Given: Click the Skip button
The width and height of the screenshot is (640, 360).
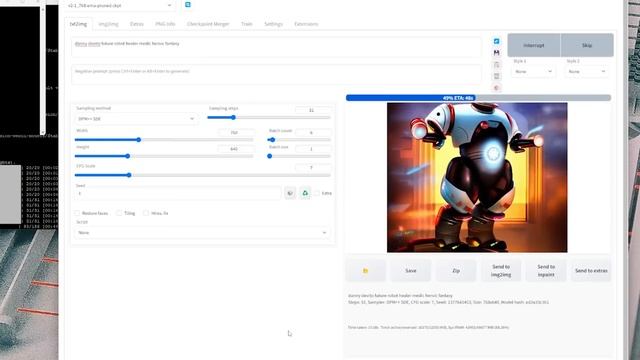Looking at the screenshot, I should (x=587, y=45).
